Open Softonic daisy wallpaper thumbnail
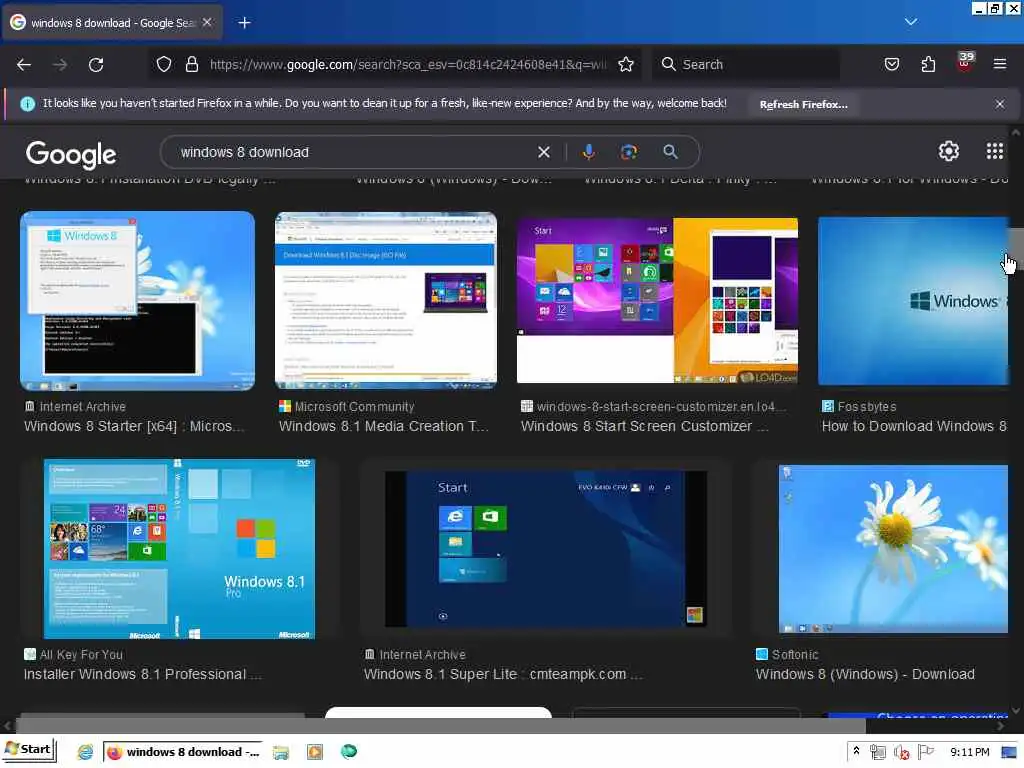1024x768 pixels. [x=893, y=549]
